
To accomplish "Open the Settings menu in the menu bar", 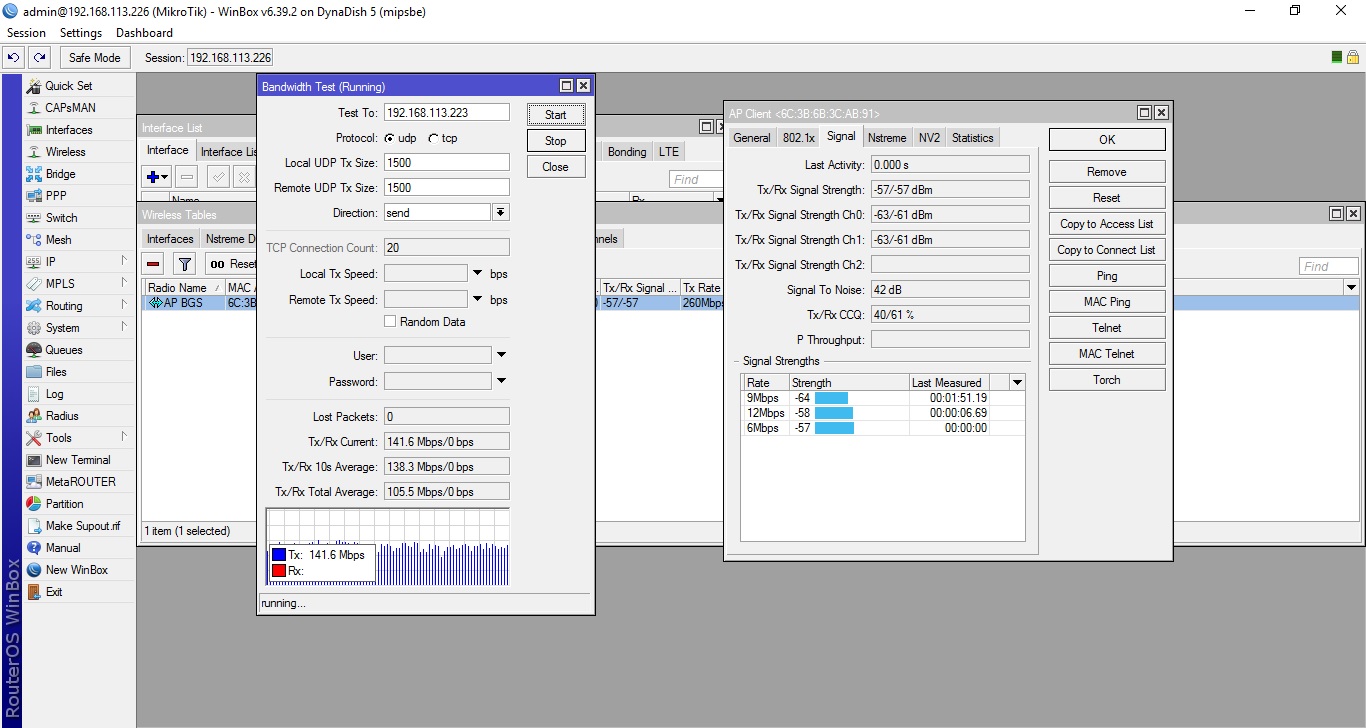I will point(81,33).
